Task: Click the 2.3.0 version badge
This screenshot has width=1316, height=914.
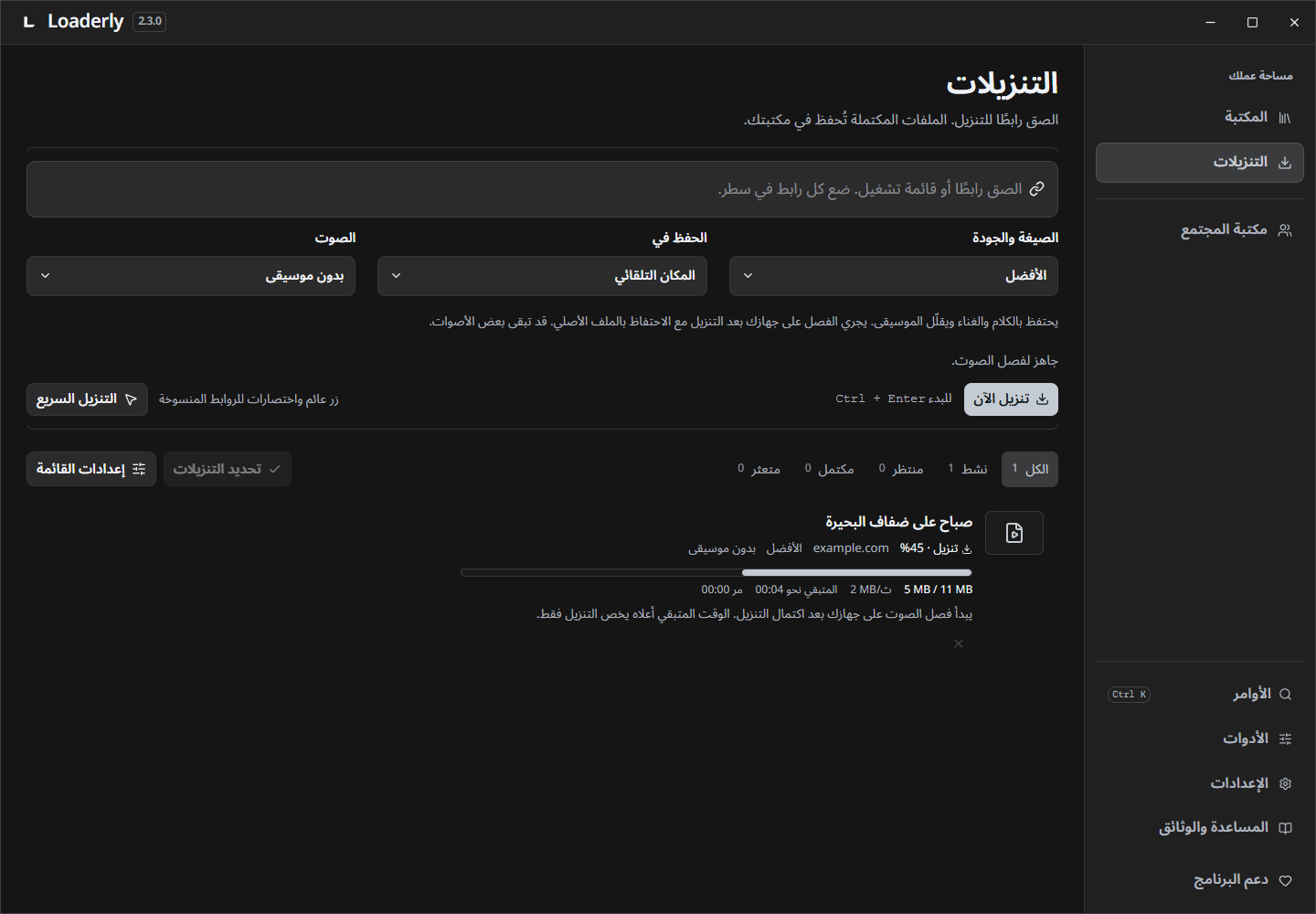Action: click(150, 21)
